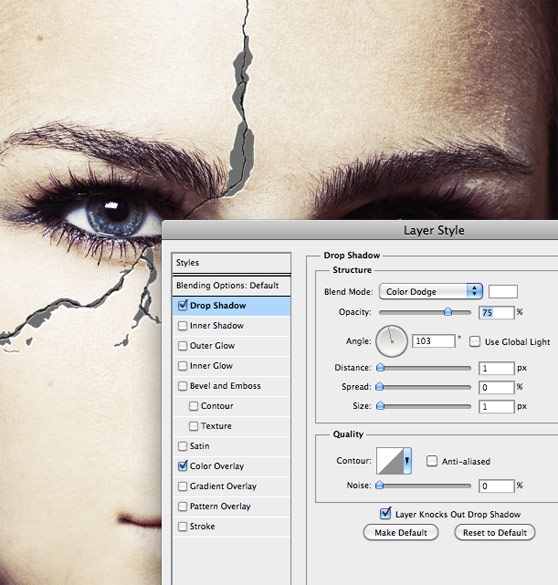Select the Styles list header
Image resolution: width=558 pixels, height=585 pixels.
231,263
